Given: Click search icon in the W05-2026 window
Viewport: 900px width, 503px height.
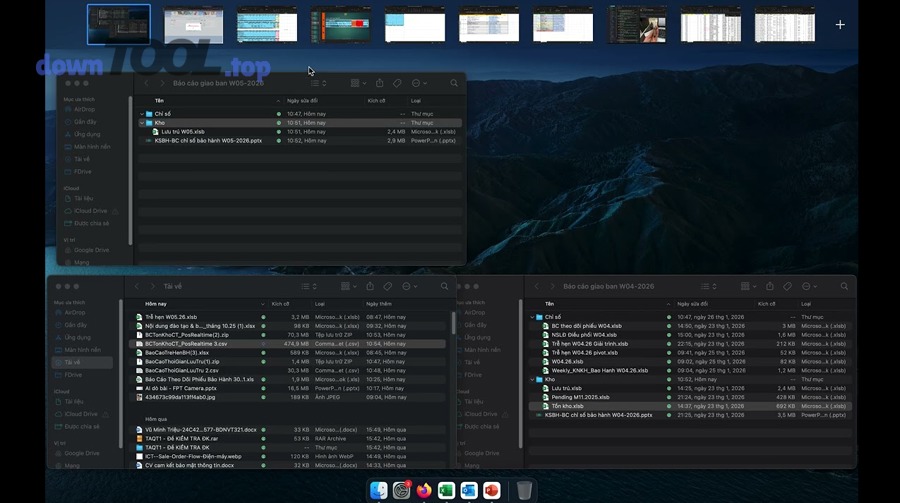Looking at the screenshot, I should (454, 83).
